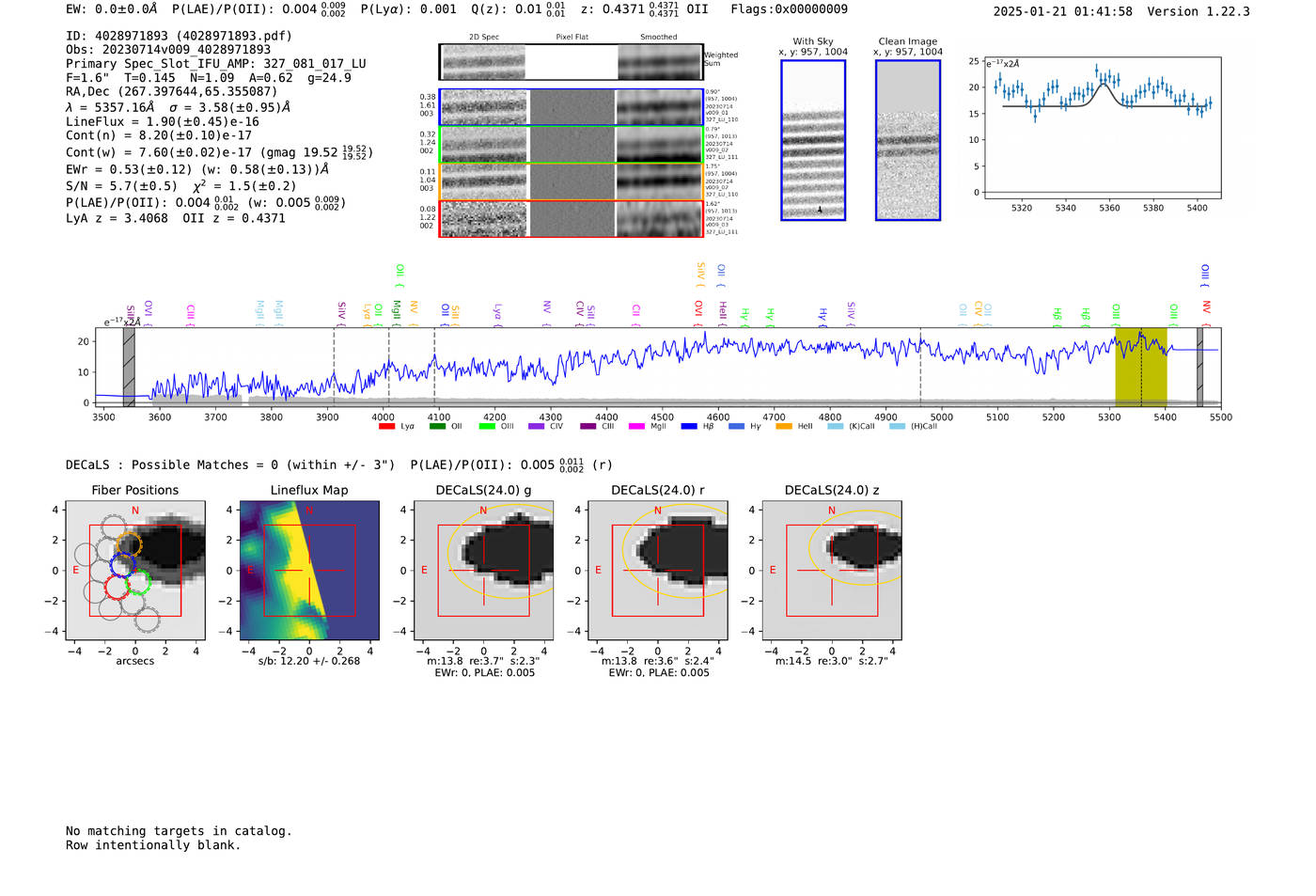Select the red-bordered 2D spectrum row
Screen dimensions: 1316x896
(571, 218)
